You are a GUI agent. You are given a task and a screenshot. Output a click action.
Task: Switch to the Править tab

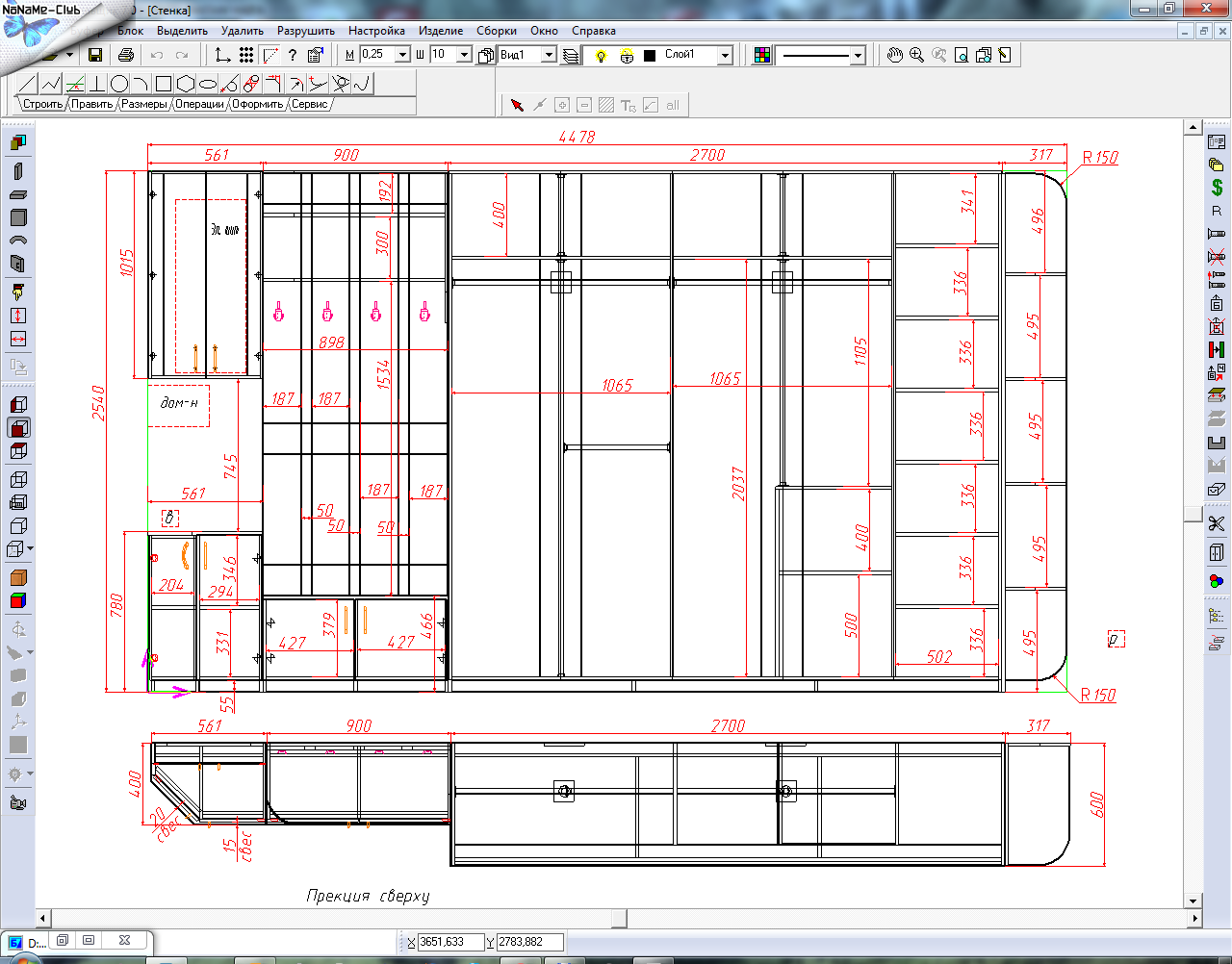pyautogui.click(x=92, y=104)
